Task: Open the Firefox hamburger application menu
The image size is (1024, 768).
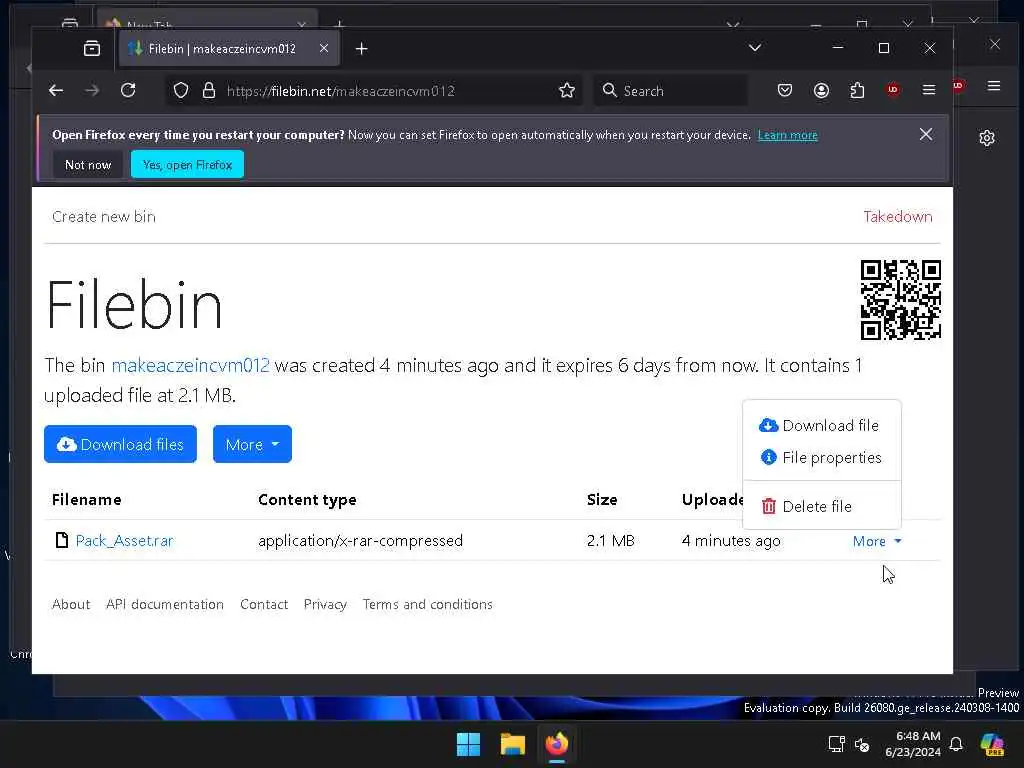Action: [929, 90]
